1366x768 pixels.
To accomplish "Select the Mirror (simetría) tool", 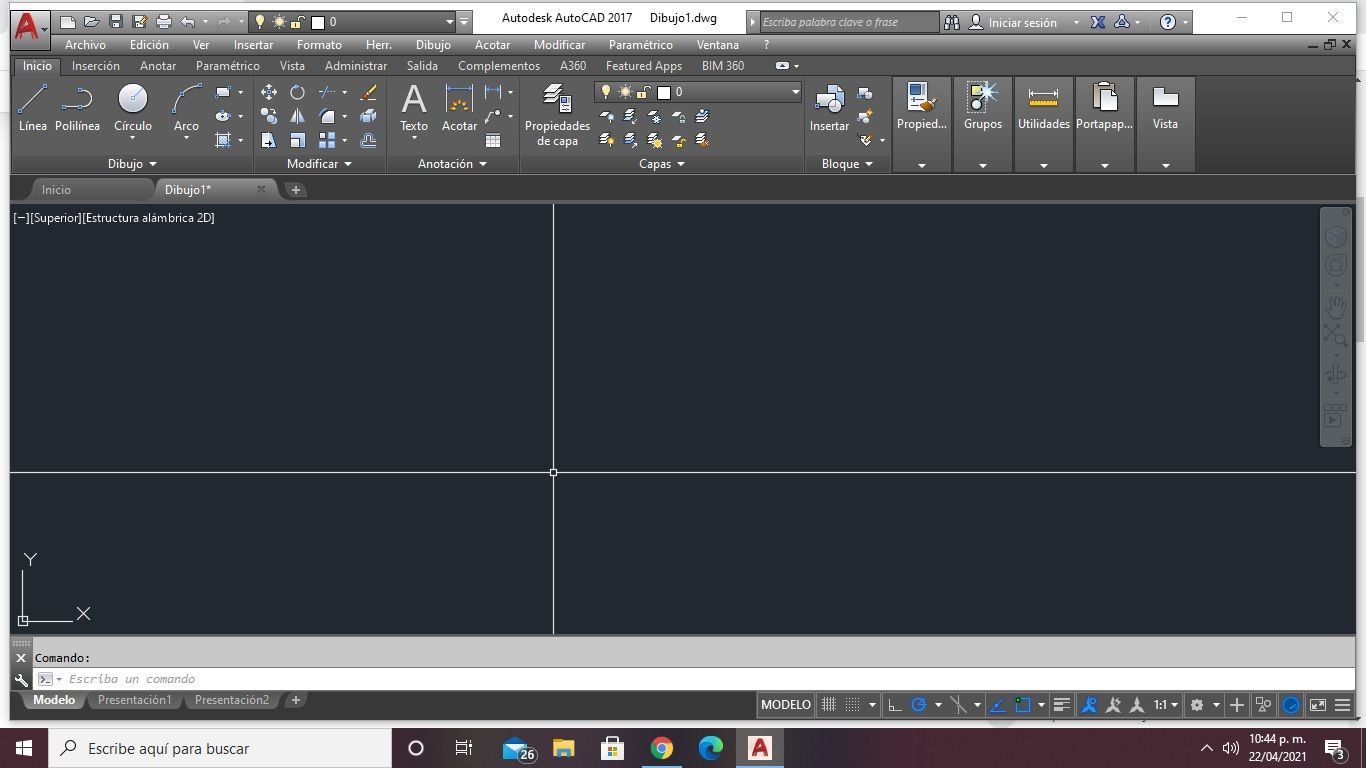I will 297,116.
